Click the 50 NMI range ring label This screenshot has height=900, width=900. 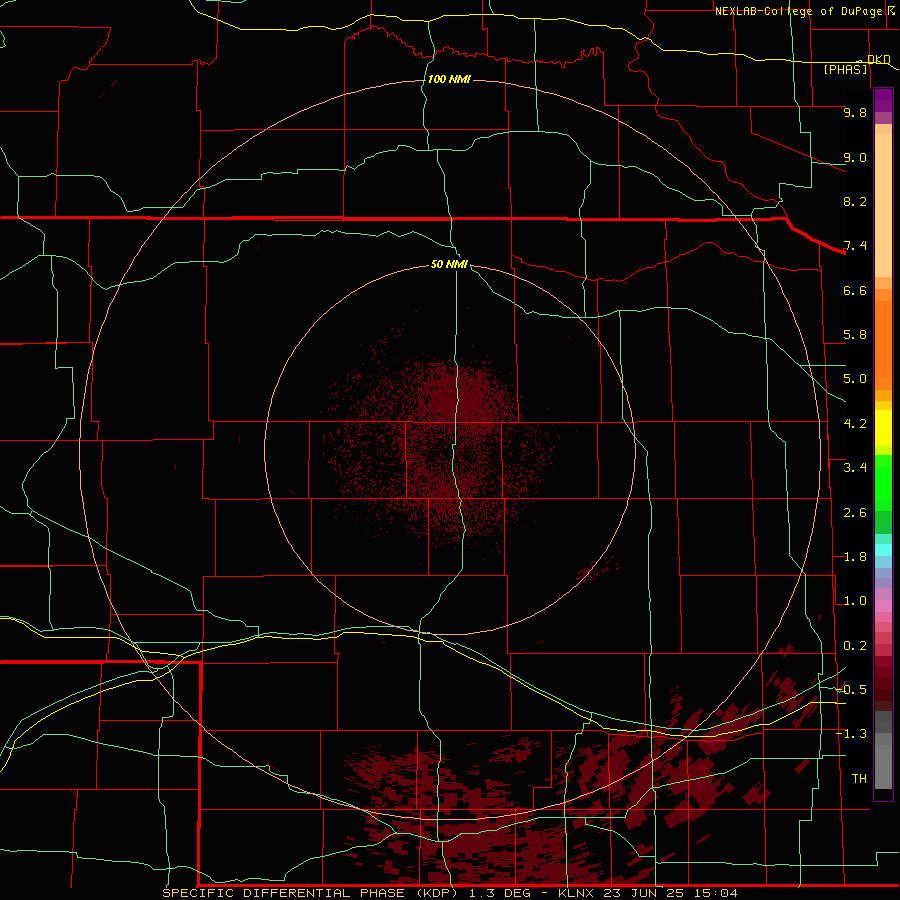coord(449,264)
